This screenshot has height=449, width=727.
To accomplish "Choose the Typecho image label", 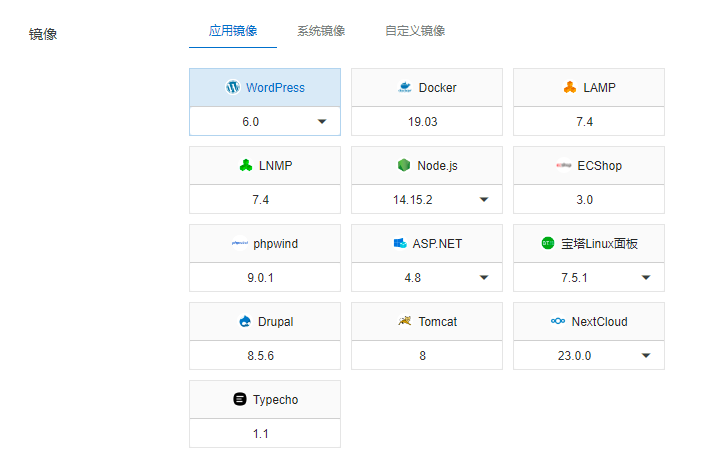I will point(275,399).
